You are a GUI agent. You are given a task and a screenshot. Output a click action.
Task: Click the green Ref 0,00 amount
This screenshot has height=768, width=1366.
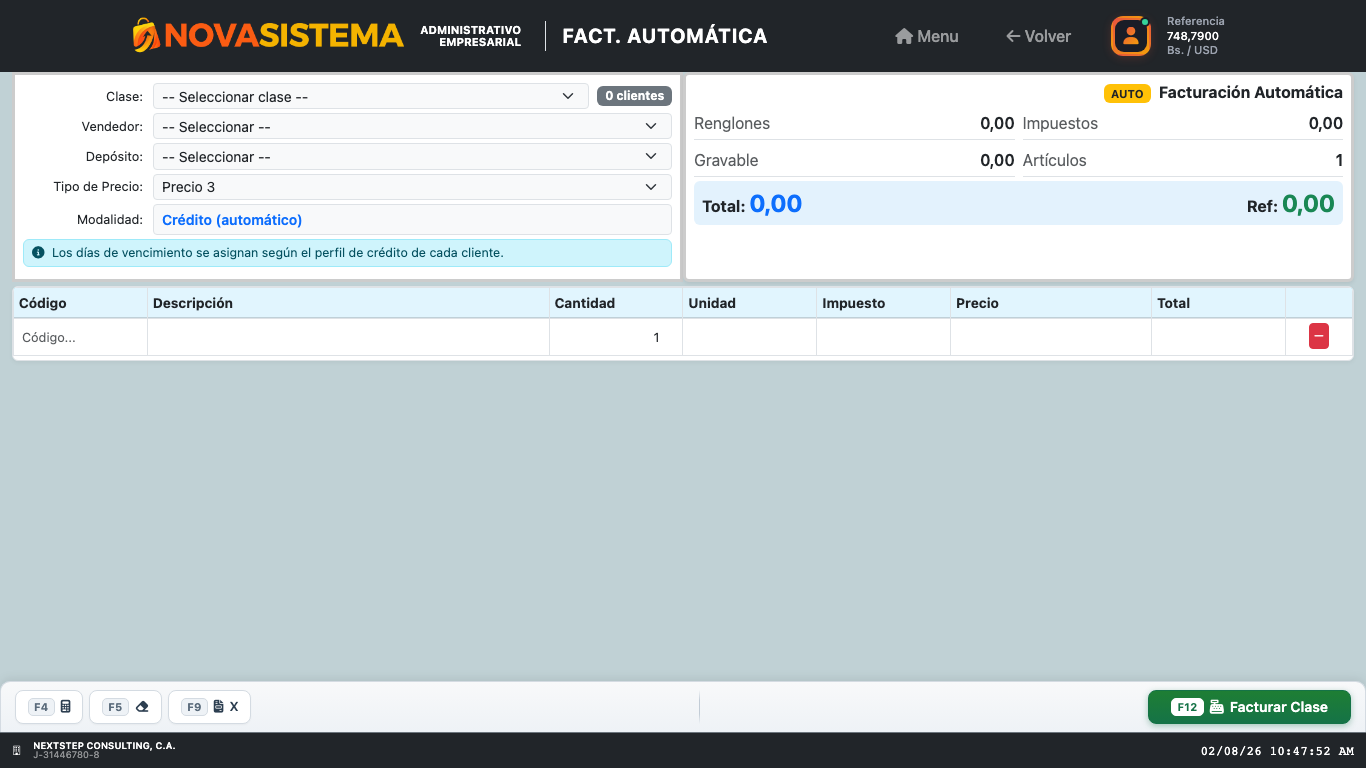[x=1308, y=204]
